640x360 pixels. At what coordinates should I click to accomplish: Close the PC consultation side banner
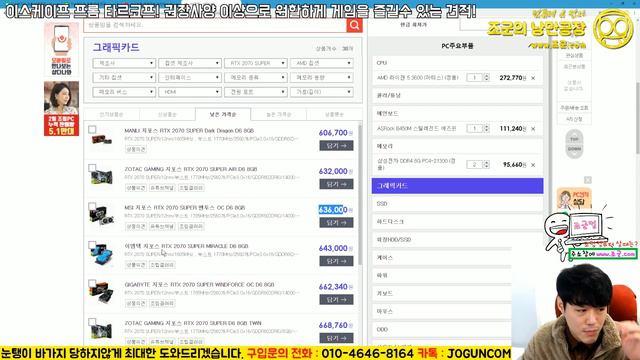[588, 180]
